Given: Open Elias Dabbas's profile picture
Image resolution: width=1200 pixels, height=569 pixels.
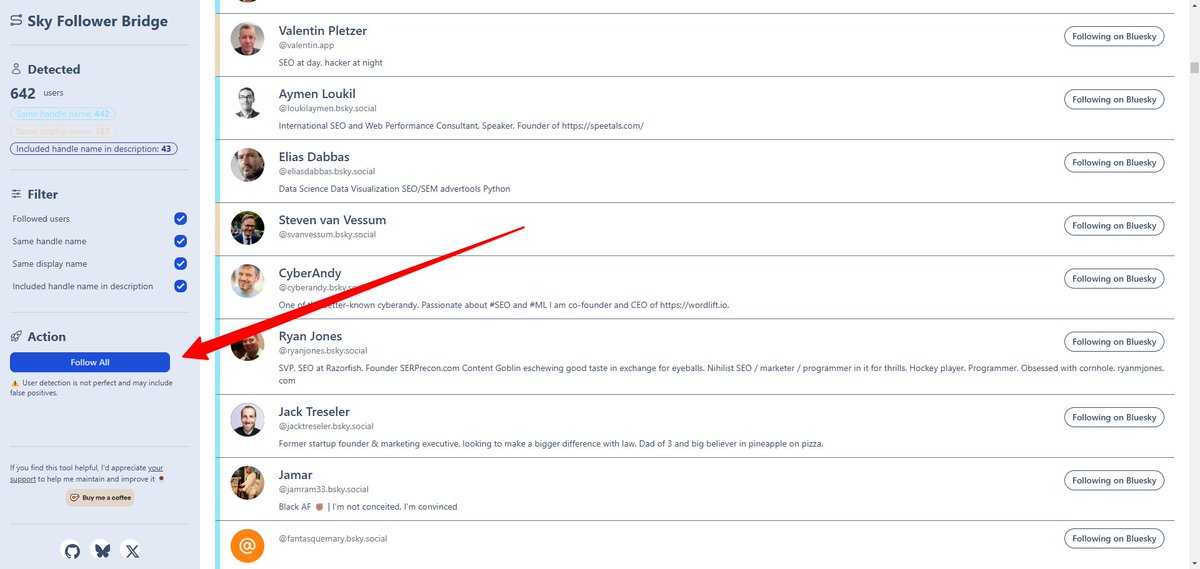Looking at the screenshot, I should [x=247, y=165].
